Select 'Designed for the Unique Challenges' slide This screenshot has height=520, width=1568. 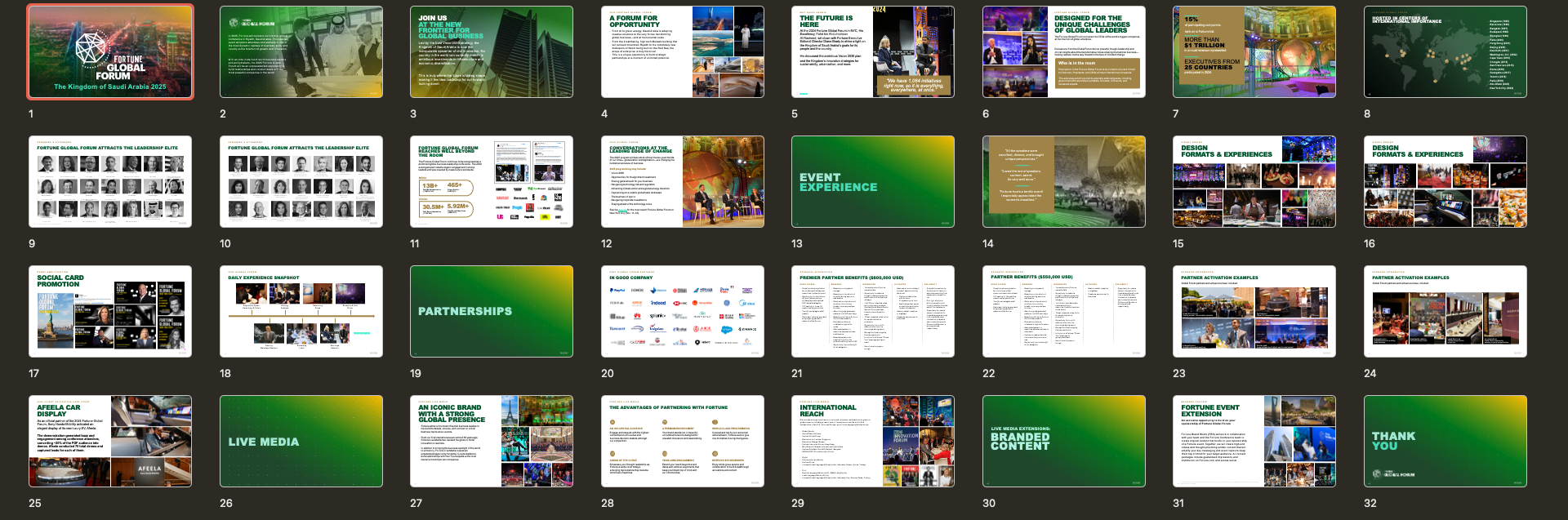click(x=1064, y=52)
